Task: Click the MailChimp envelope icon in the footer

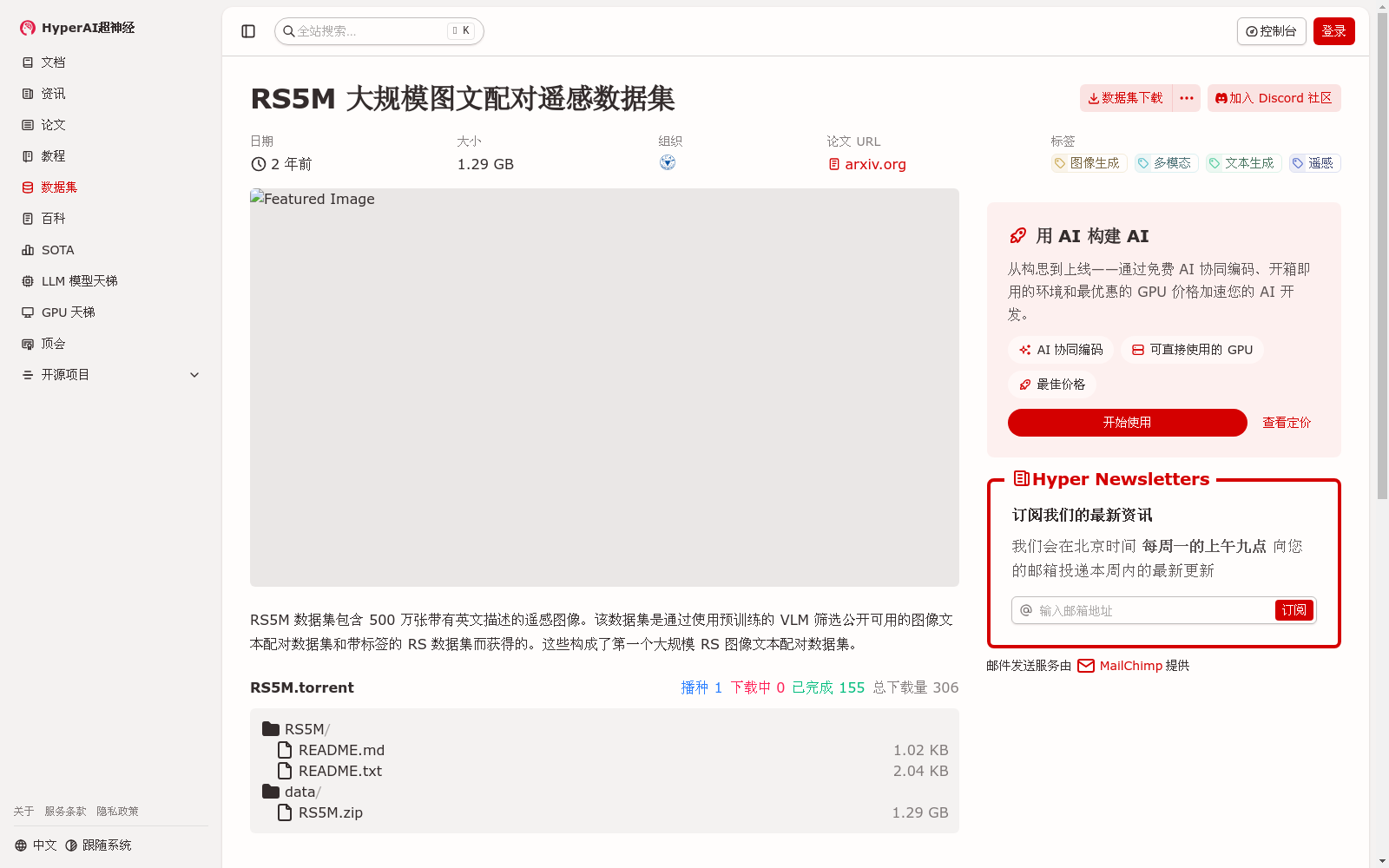Action: tap(1085, 666)
